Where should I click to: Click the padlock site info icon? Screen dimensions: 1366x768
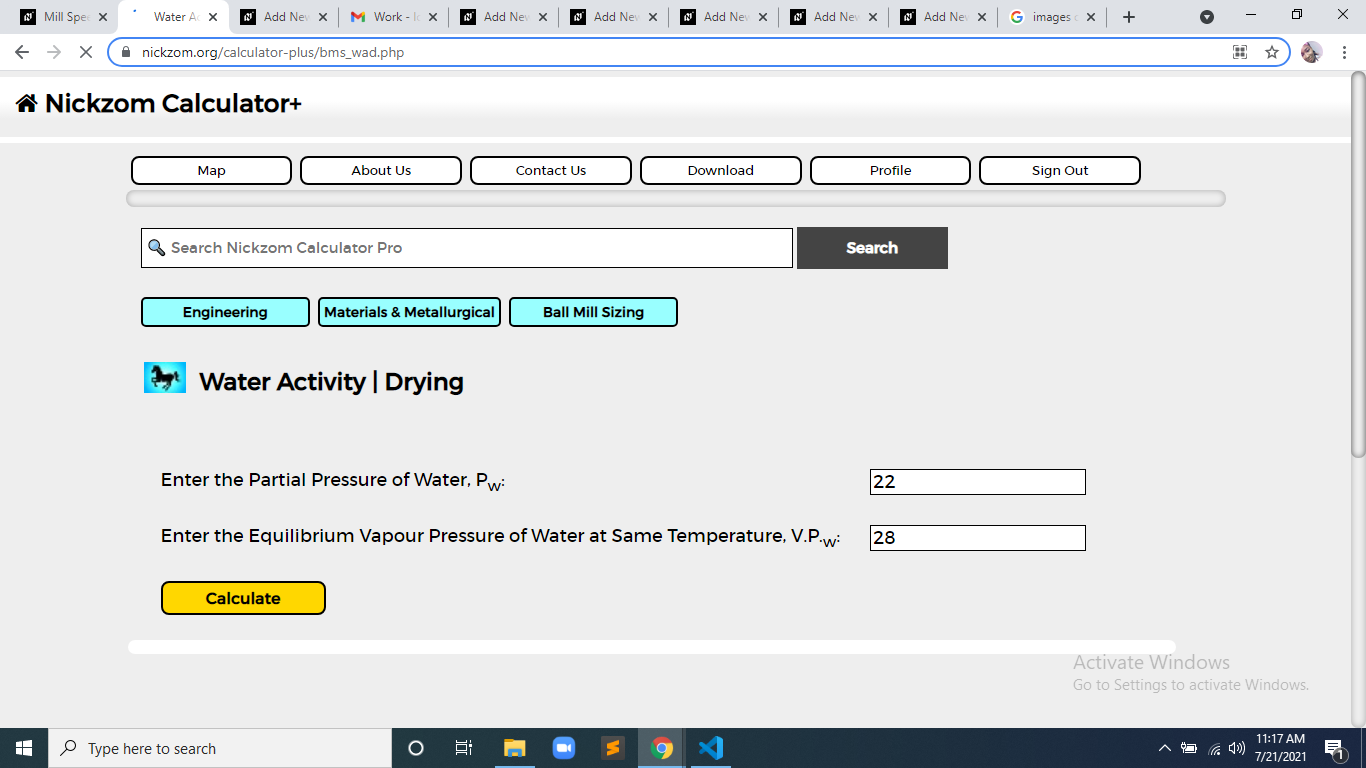126,52
